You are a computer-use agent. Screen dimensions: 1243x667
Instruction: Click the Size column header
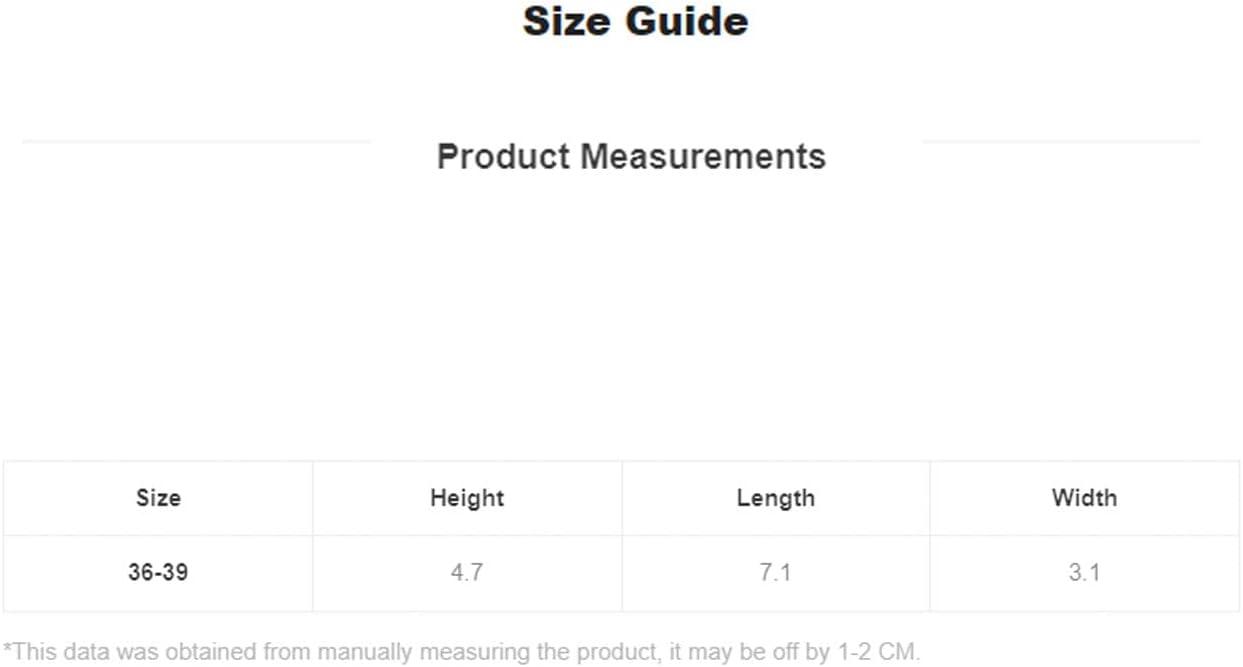click(158, 498)
